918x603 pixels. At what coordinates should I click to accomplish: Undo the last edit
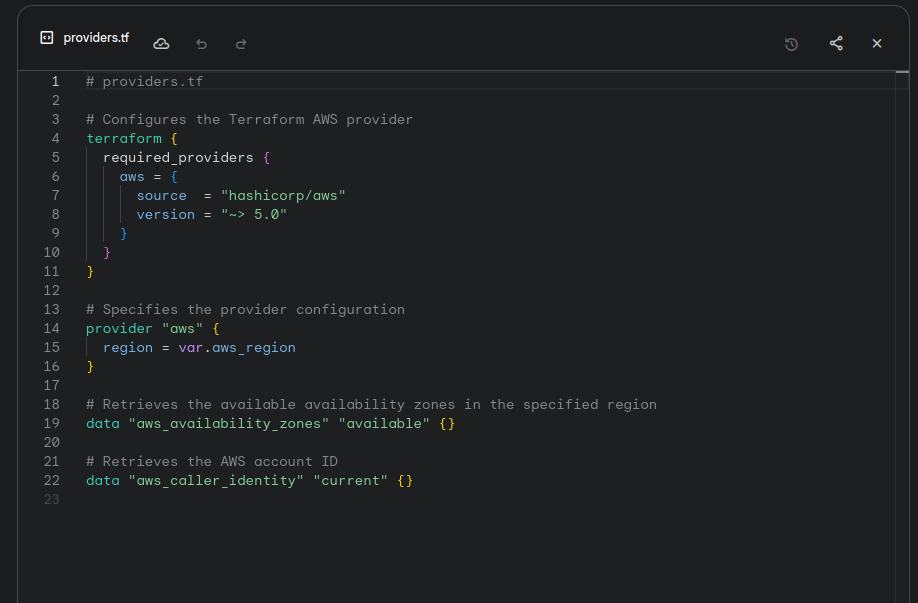pos(201,44)
